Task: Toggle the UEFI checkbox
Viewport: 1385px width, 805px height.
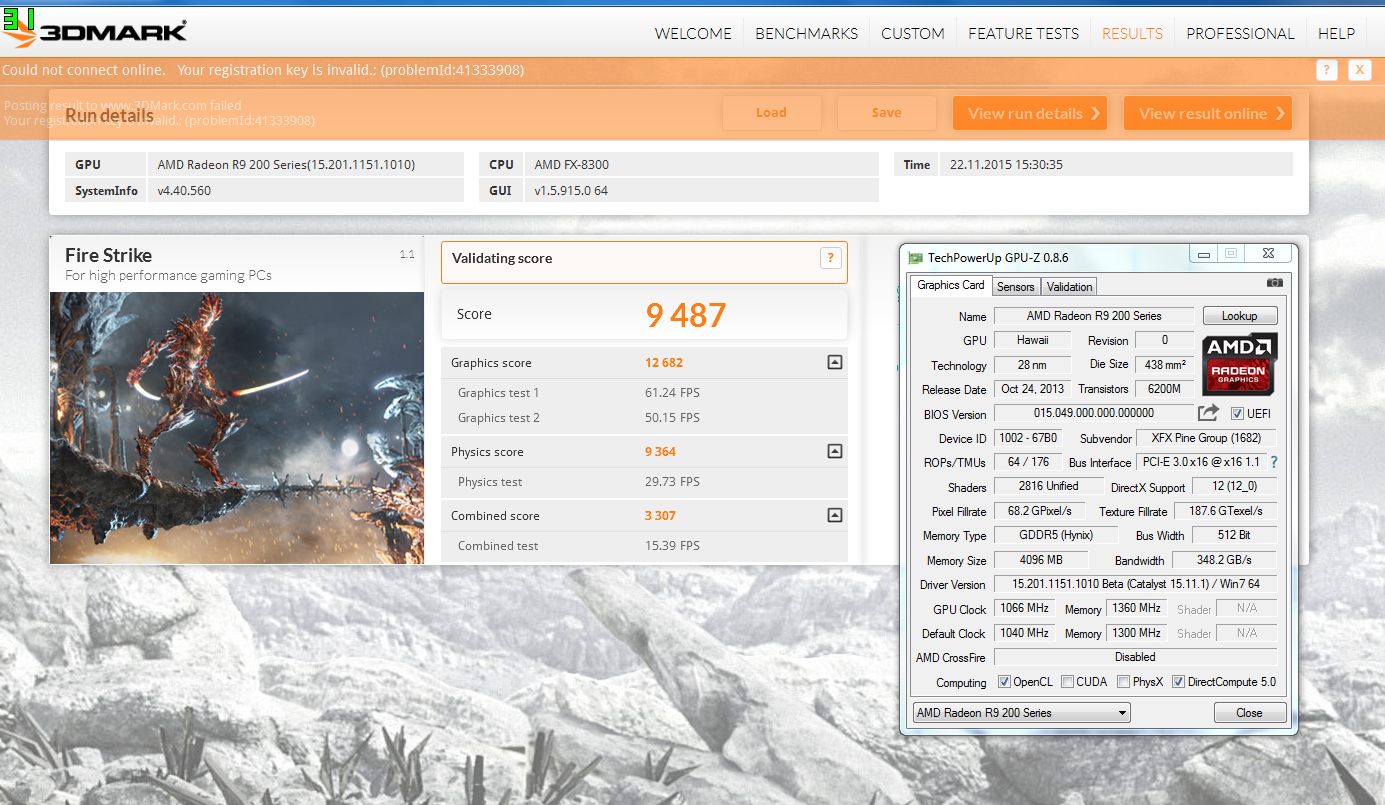Action: (1237, 414)
